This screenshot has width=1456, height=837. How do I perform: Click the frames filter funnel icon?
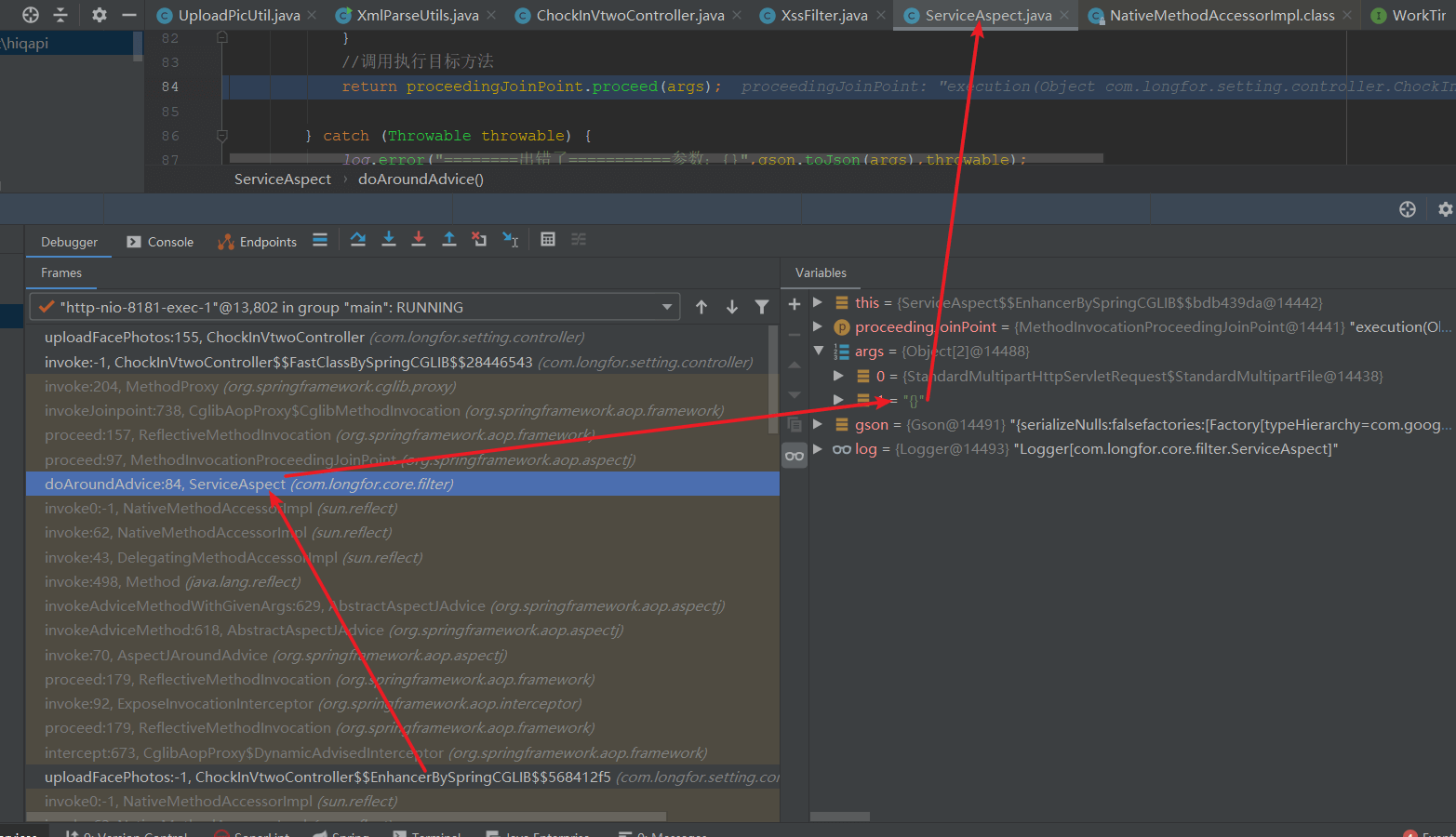point(762,307)
